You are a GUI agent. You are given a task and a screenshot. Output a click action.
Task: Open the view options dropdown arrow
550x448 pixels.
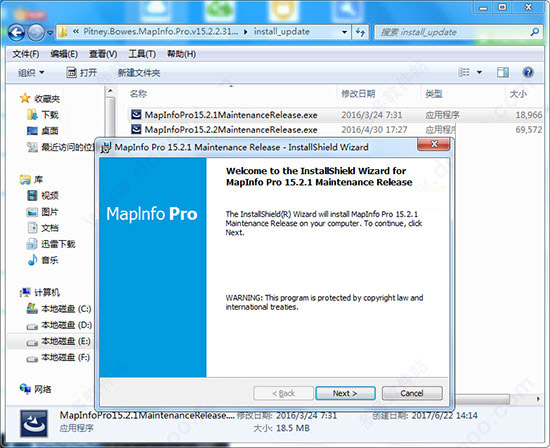point(479,73)
